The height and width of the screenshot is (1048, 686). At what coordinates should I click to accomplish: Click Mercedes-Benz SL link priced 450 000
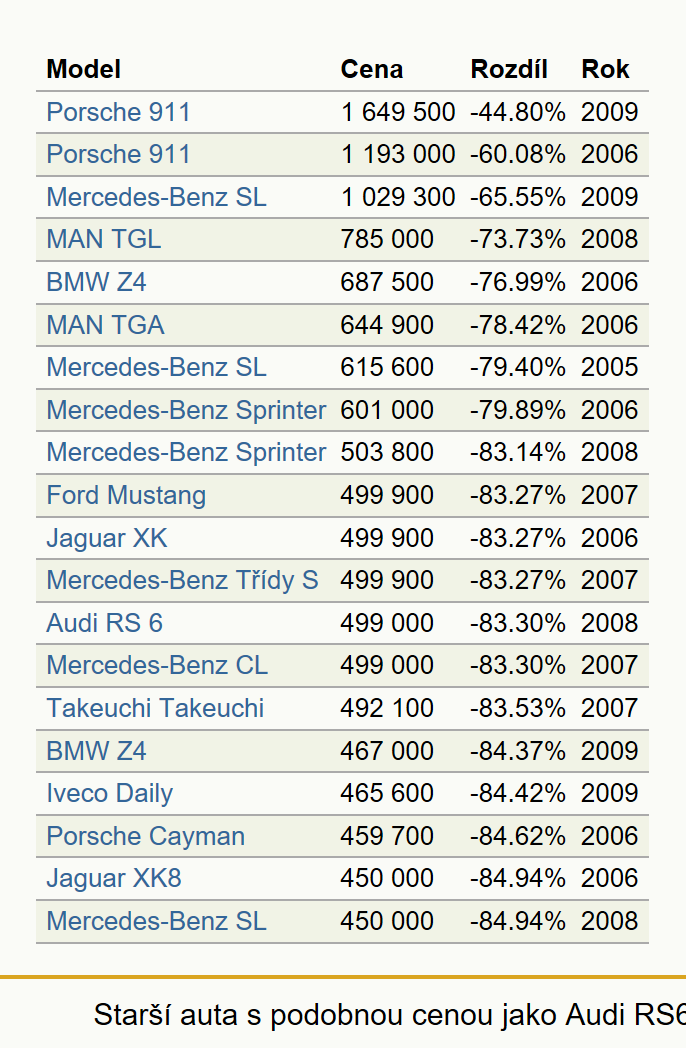coord(156,921)
